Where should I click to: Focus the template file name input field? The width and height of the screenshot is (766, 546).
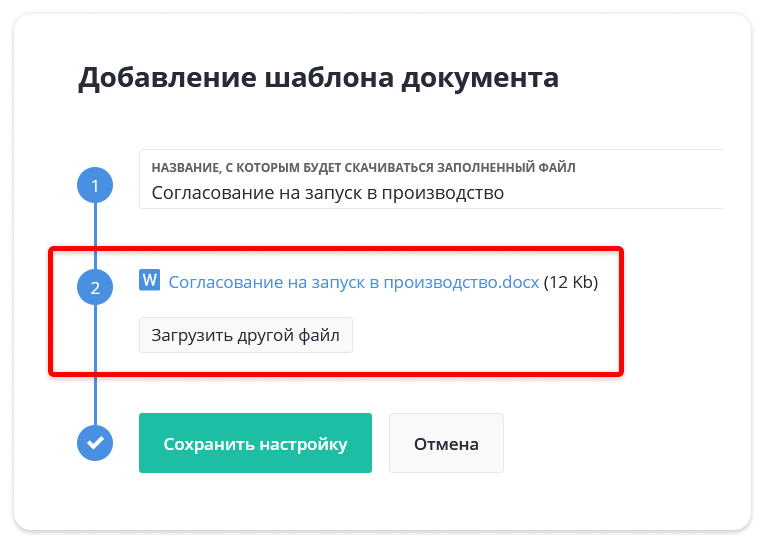pos(431,179)
